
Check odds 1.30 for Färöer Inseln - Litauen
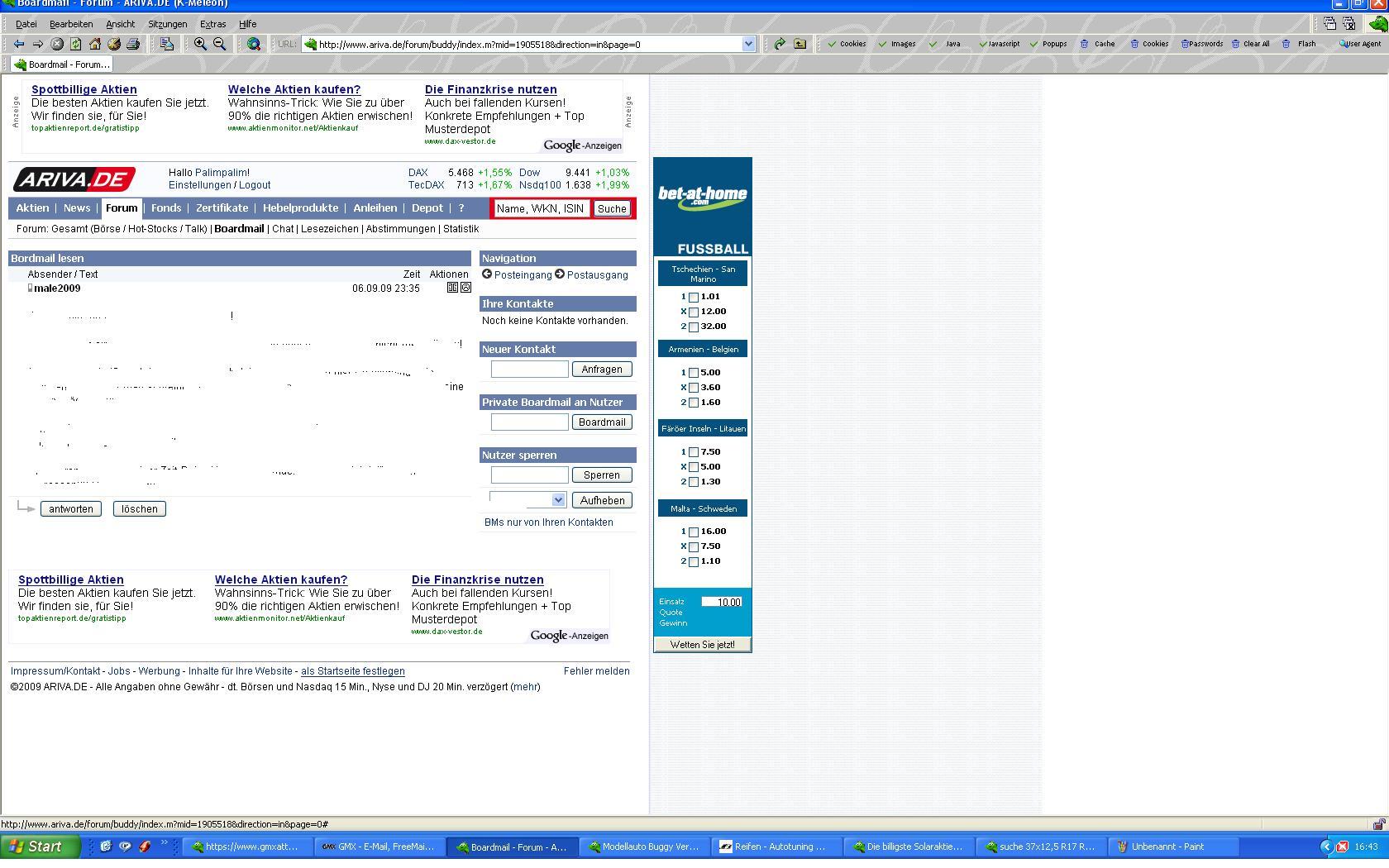point(694,483)
